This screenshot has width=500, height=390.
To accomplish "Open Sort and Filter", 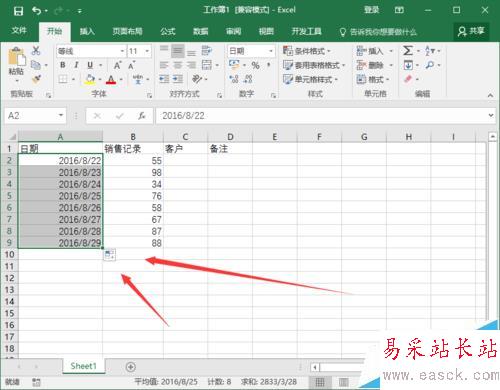I will (x=430, y=51).
